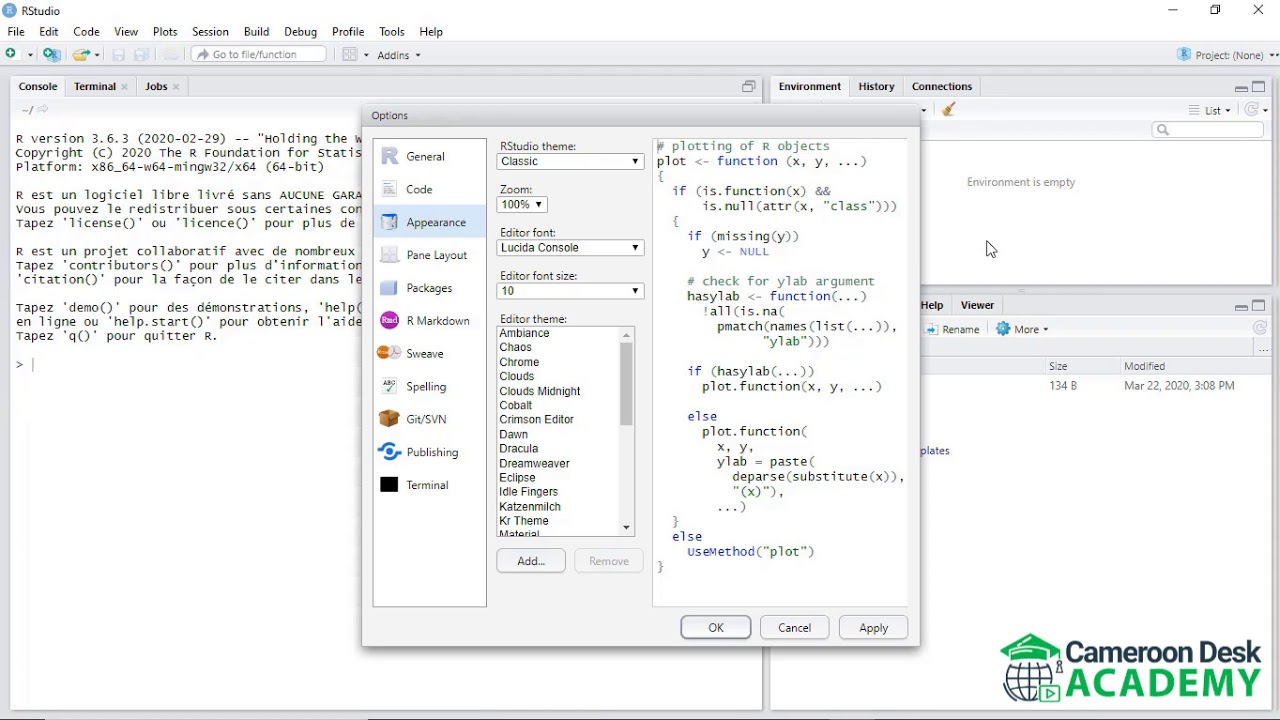Select the Dracula editor theme
The height and width of the screenshot is (720, 1280).
click(x=518, y=448)
